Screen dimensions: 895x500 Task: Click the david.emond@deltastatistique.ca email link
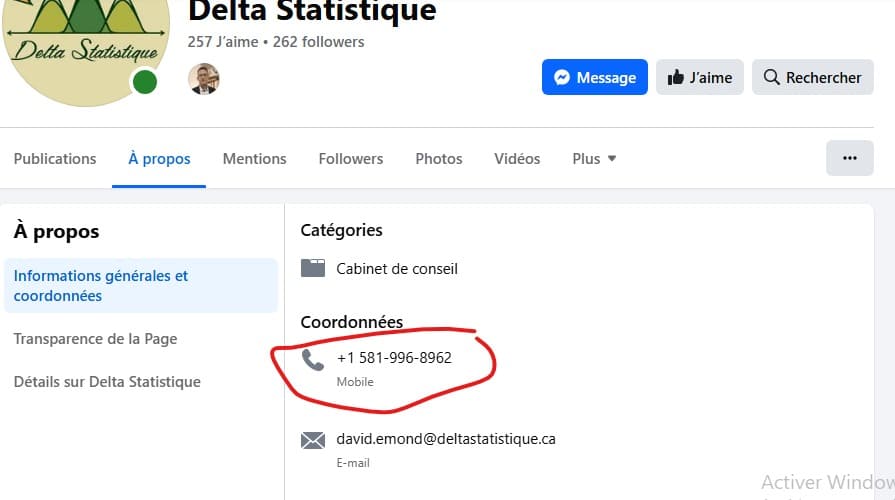pos(445,439)
